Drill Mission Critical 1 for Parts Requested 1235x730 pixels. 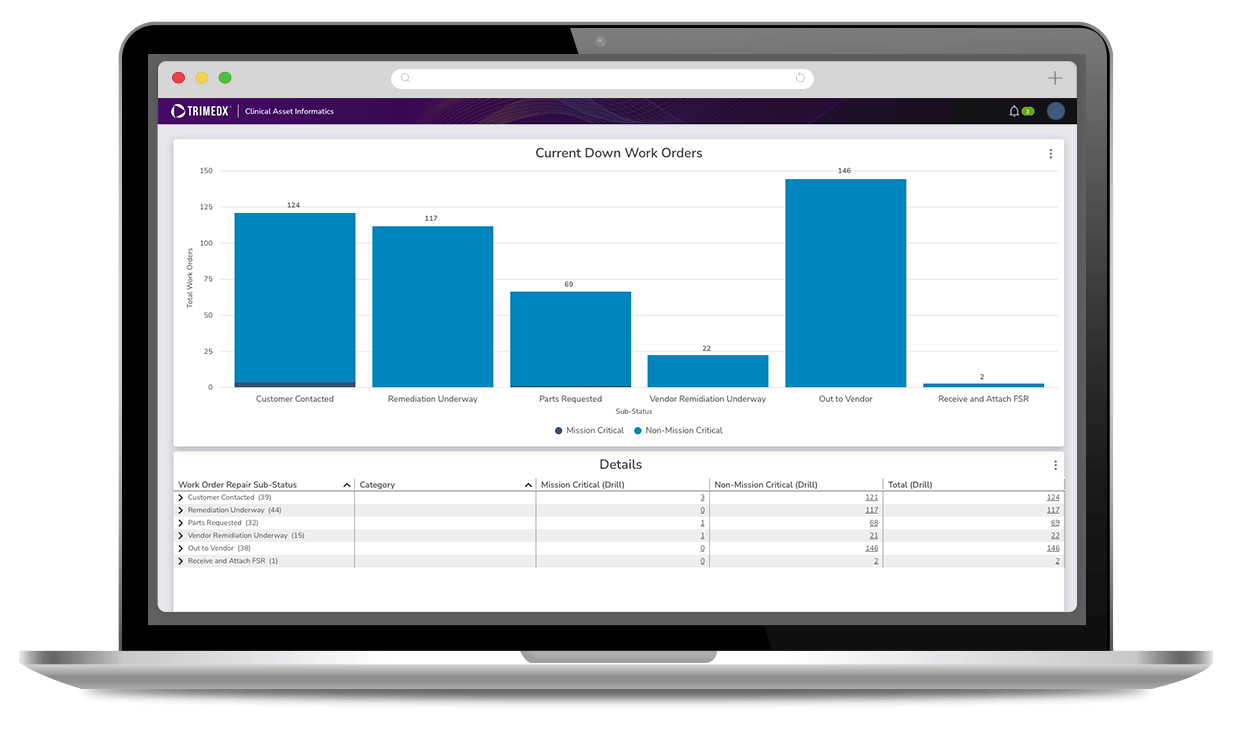pos(702,523)
